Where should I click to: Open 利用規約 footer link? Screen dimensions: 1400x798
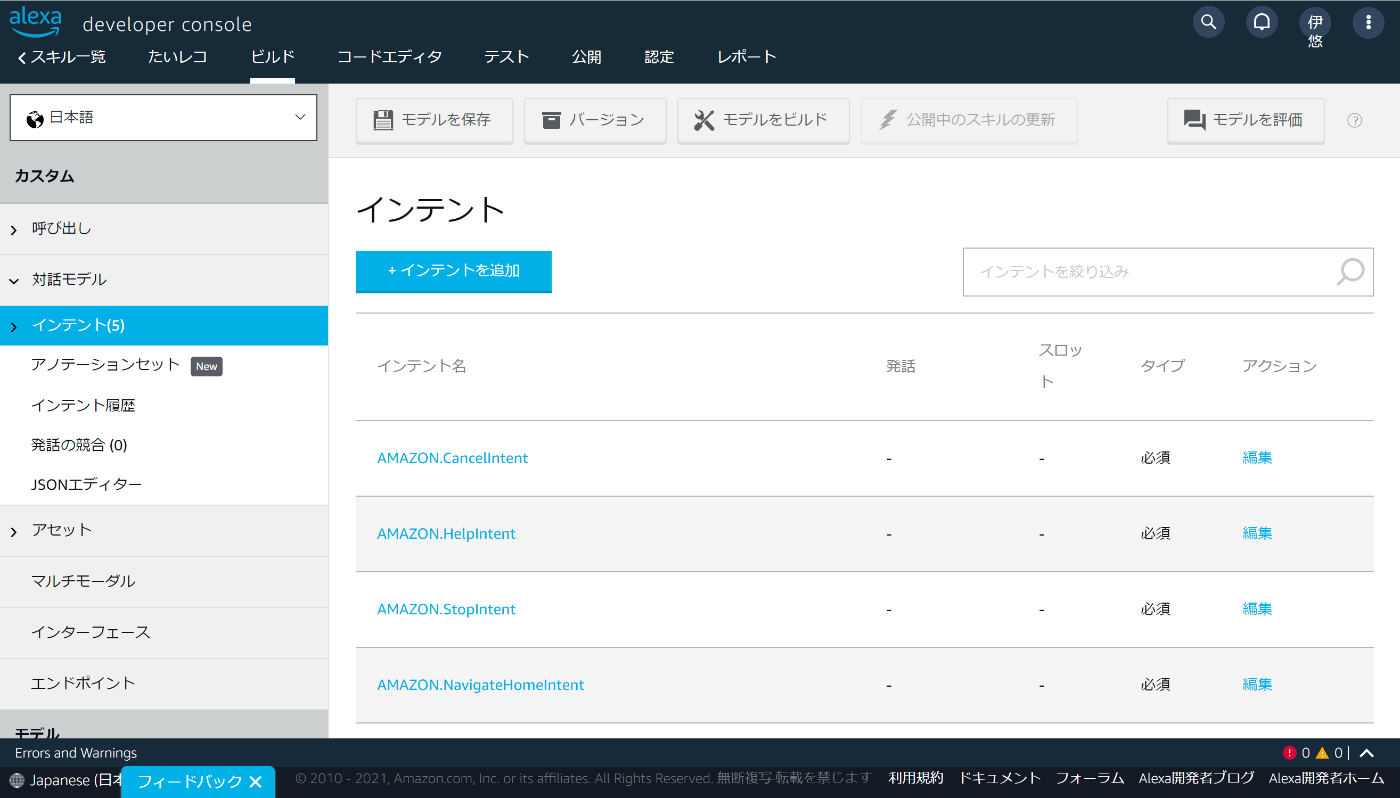pos(916,778)
